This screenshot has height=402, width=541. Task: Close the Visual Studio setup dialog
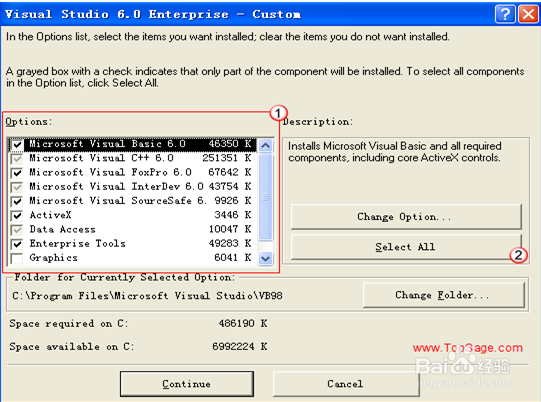[528, 14]
